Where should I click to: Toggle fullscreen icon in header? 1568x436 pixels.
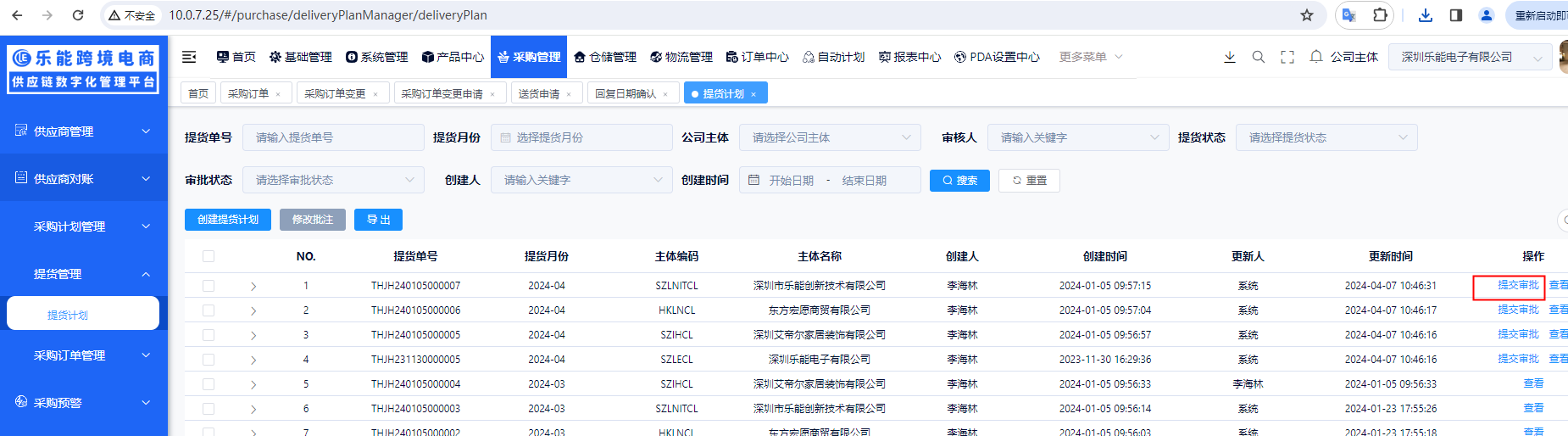(x=1287, y=57)
